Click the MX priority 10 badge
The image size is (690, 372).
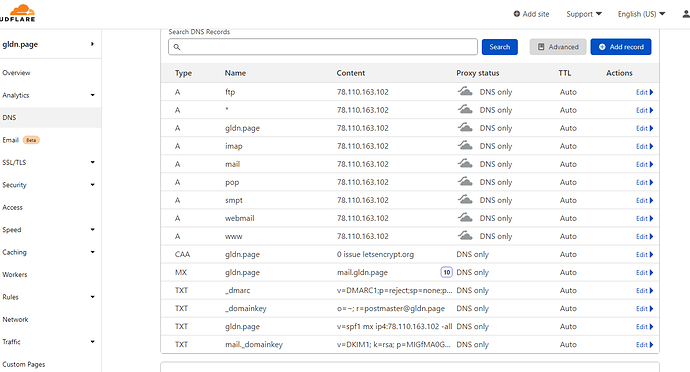(x=447, y=273)
